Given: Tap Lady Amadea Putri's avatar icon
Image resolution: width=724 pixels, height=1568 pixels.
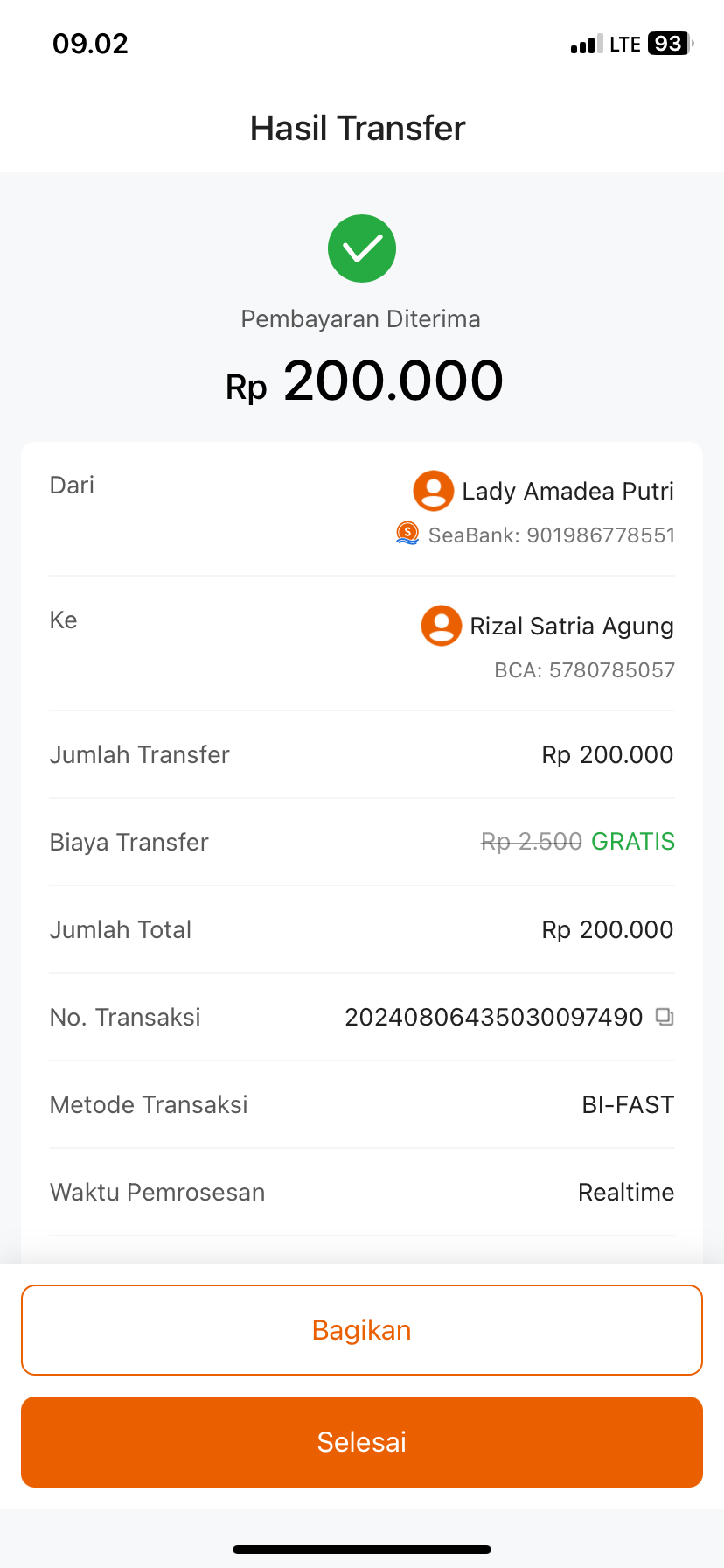Looking at the screenshot, I should (x=434, y=491).
